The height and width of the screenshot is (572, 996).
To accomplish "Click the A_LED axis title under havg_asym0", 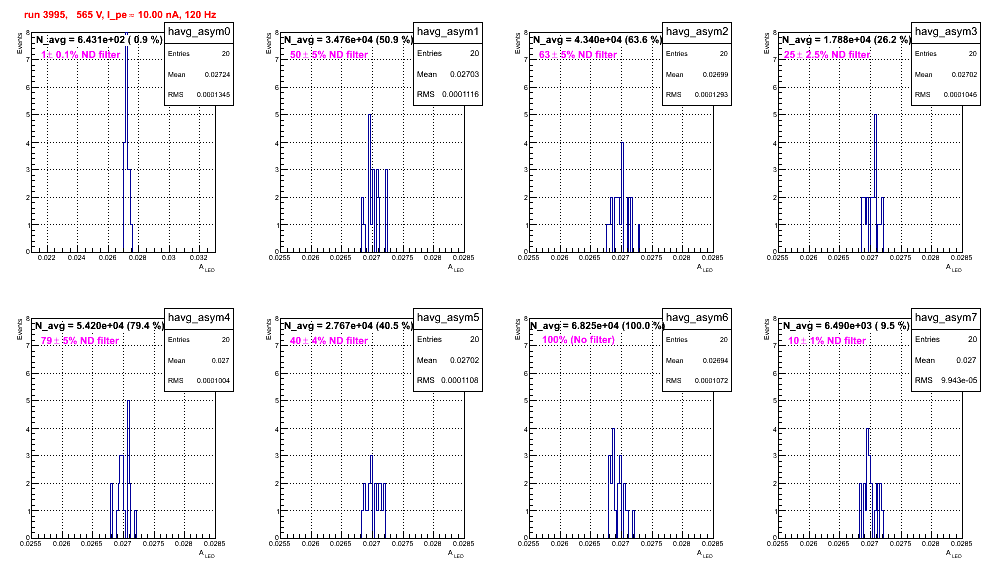I will coord(206,269).
